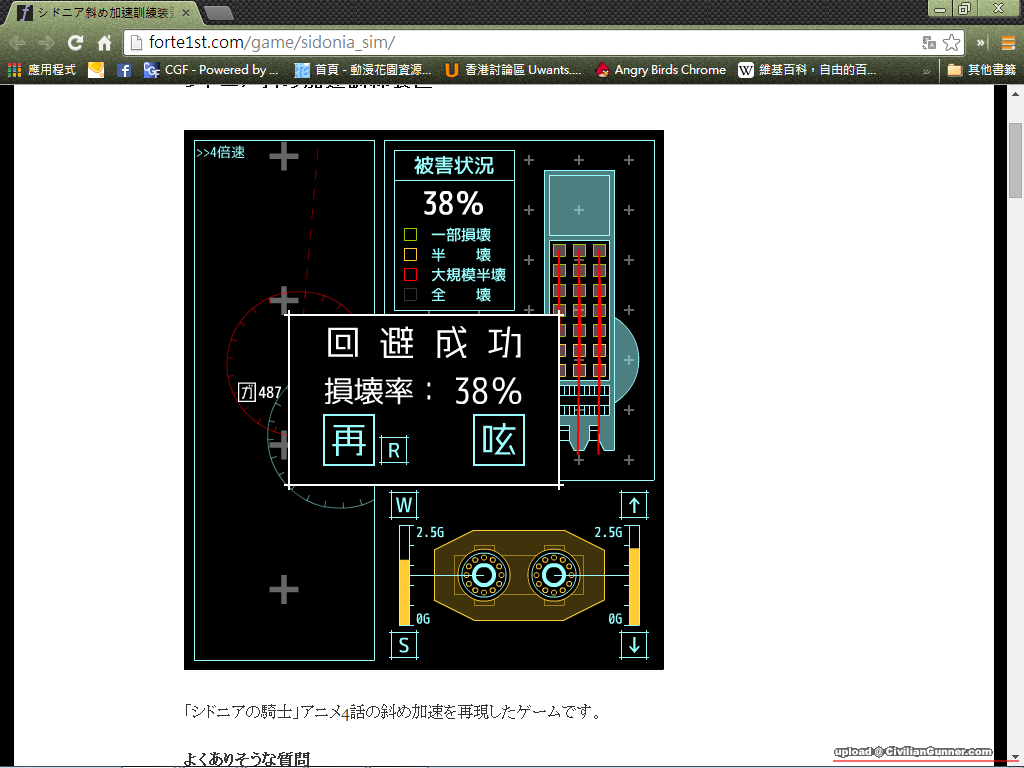This screenshot has width=1024, height=768.
Task: Click the small R shortcut key icon
Action: tap(394, 451)
